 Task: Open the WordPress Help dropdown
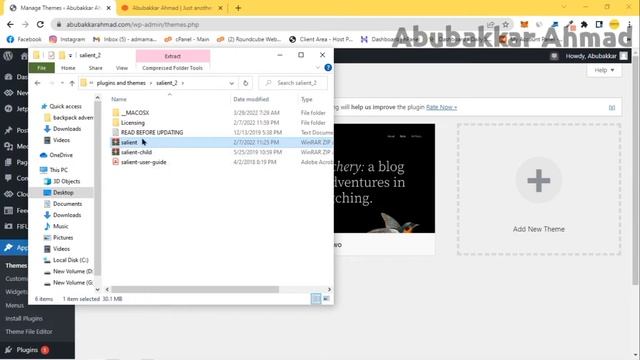pyautogui.click(x=604, y=70)
